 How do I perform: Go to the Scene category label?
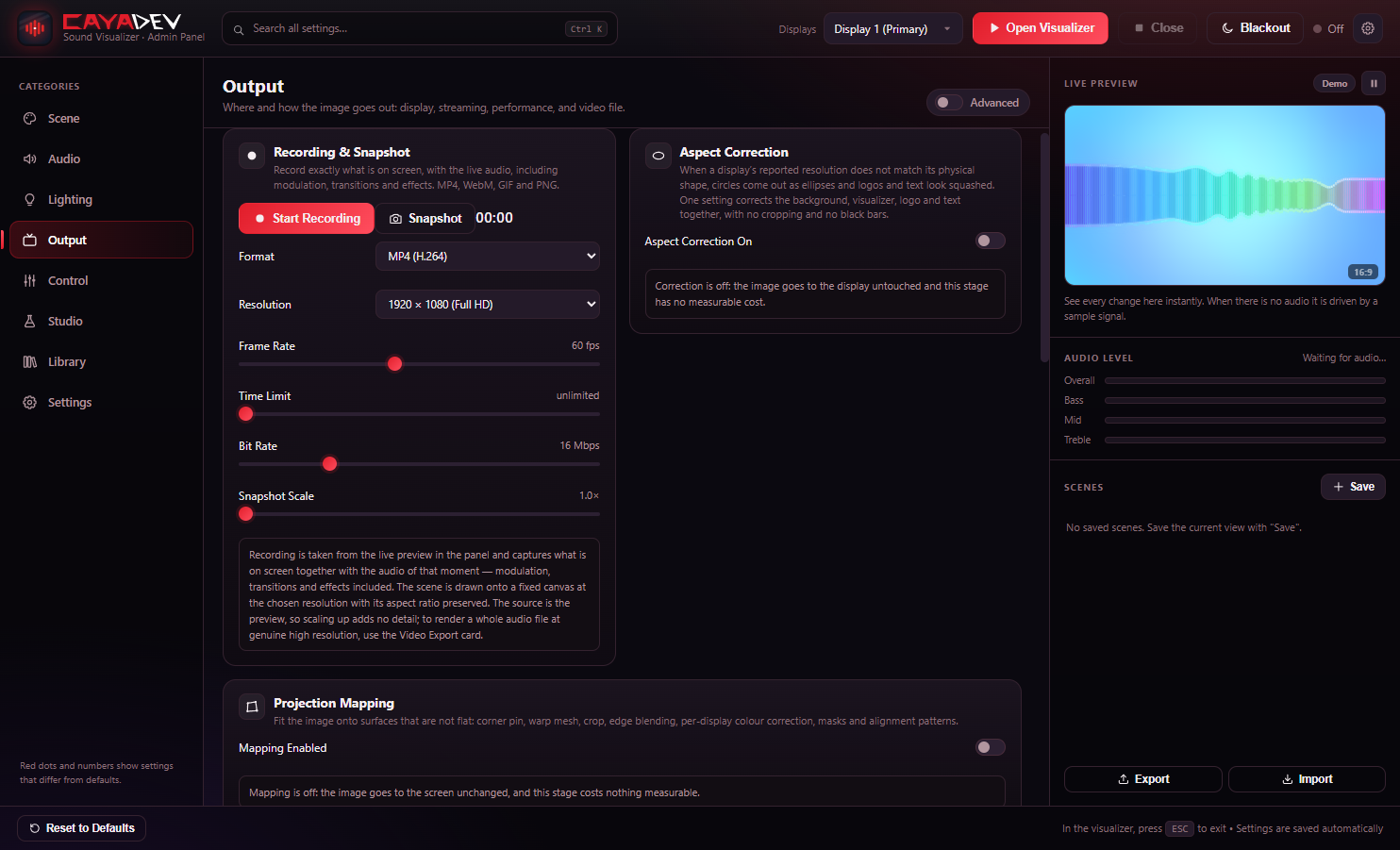point(64,119)
